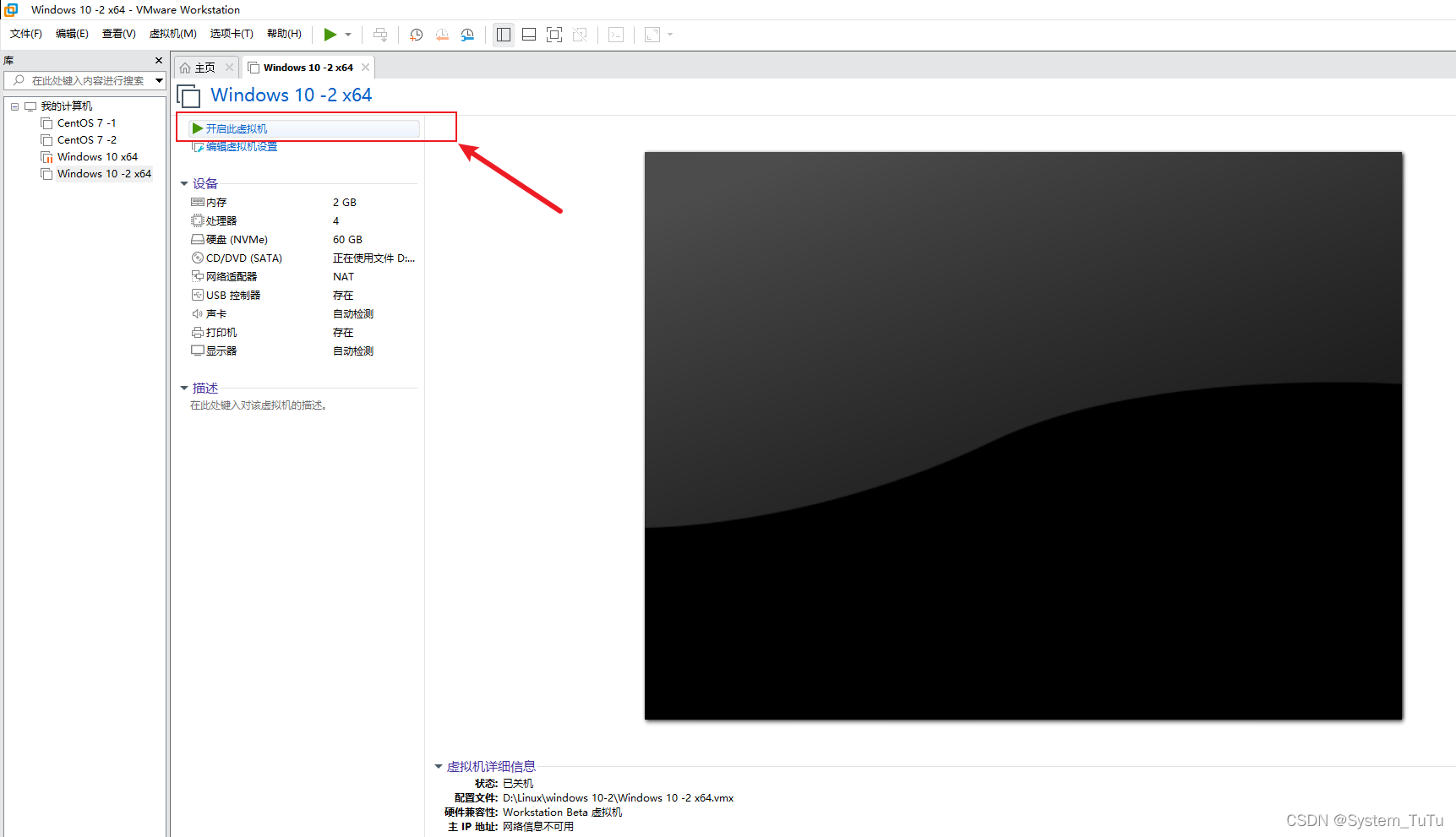The width and height of the screenshot is (1456, 837).
Task: Open the library search dropdown arrow
Action: click(x=159, y=81)
